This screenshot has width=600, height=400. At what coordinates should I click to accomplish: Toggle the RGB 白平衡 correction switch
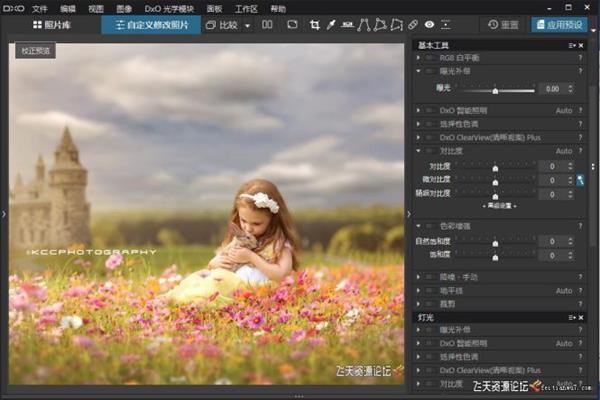pos(430,58)
